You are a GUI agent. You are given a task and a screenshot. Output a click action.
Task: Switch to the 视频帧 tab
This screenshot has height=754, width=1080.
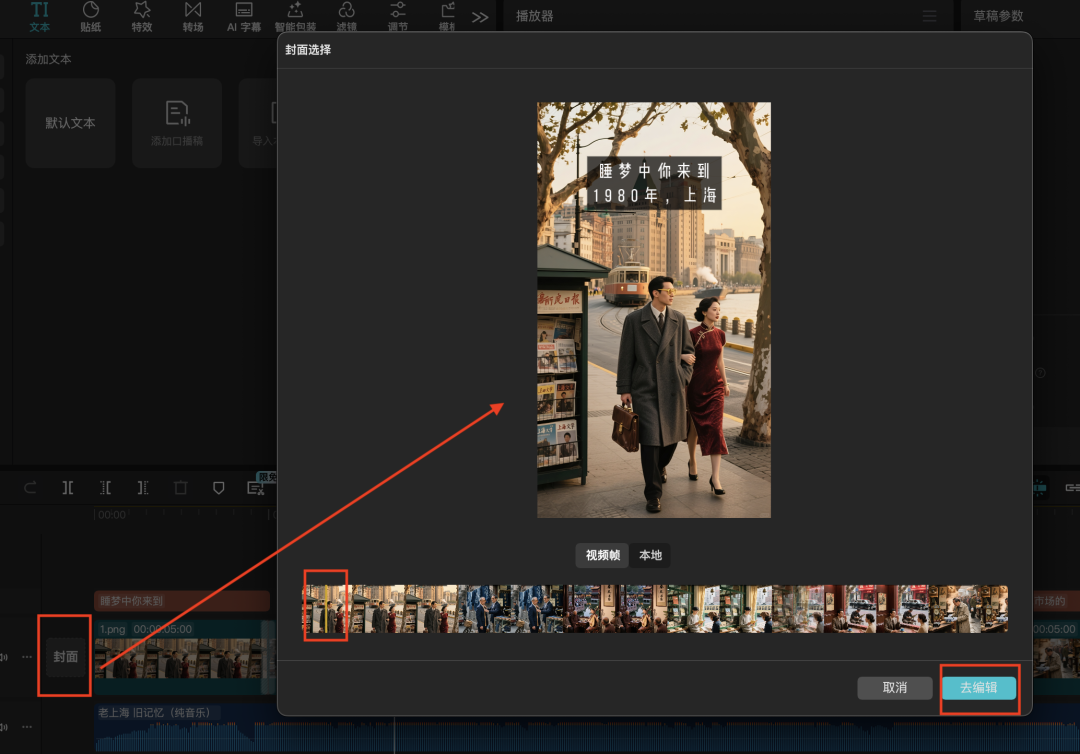pos(602,555)
